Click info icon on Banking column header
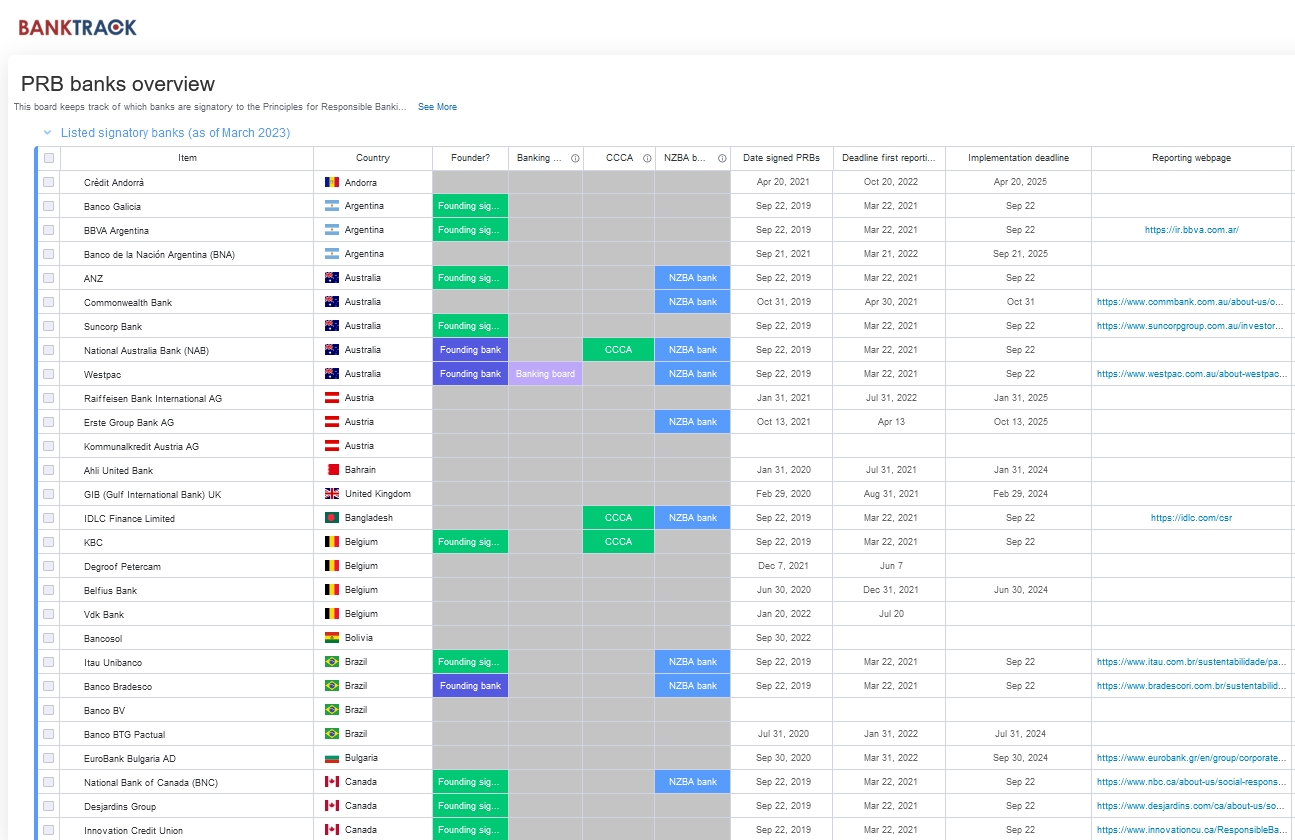Screen dimensions: 1295x840 point(575,158)
